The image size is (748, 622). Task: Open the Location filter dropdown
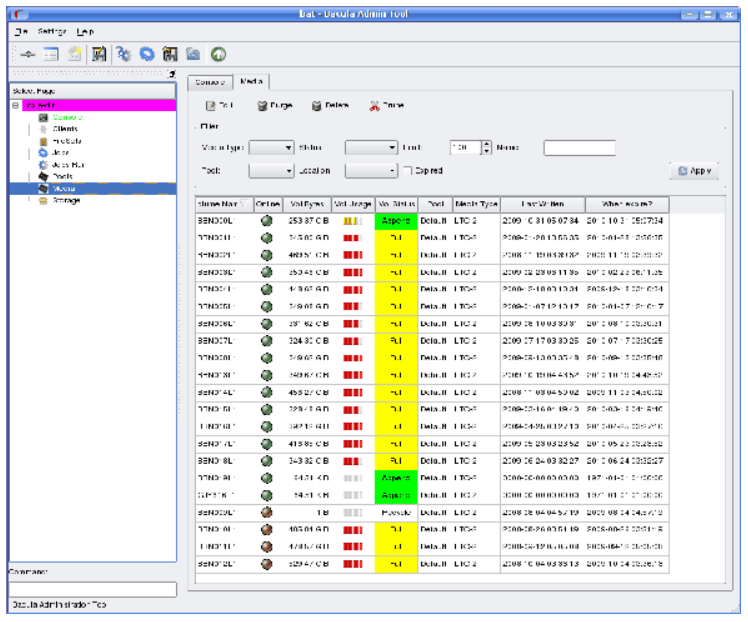(x=371, y=171)
